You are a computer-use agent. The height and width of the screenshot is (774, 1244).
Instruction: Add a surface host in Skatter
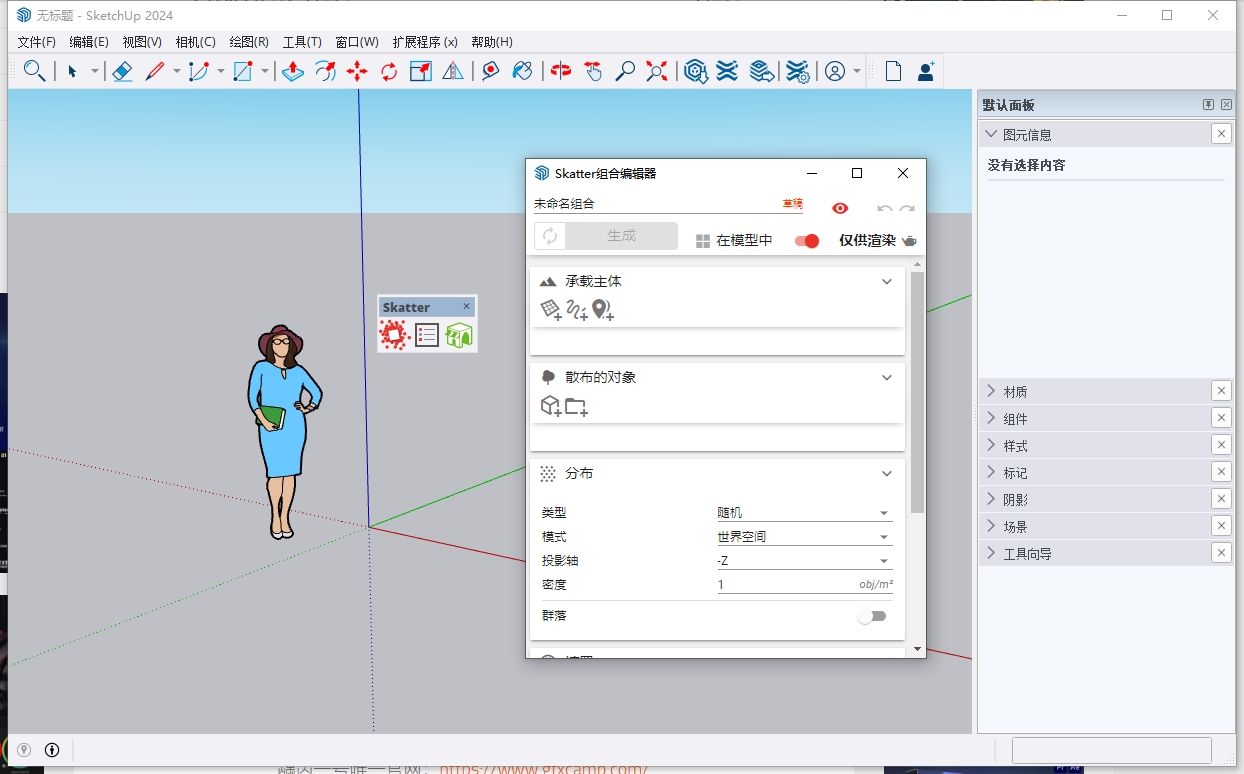[551, 310]
